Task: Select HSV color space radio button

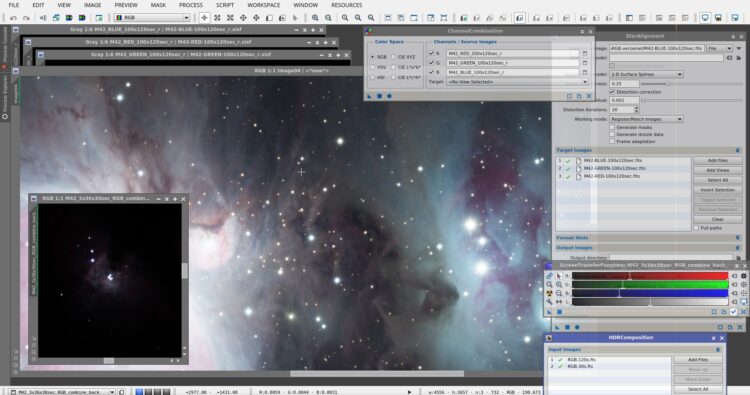Action: pyautogui.click(x=373, y=67)
